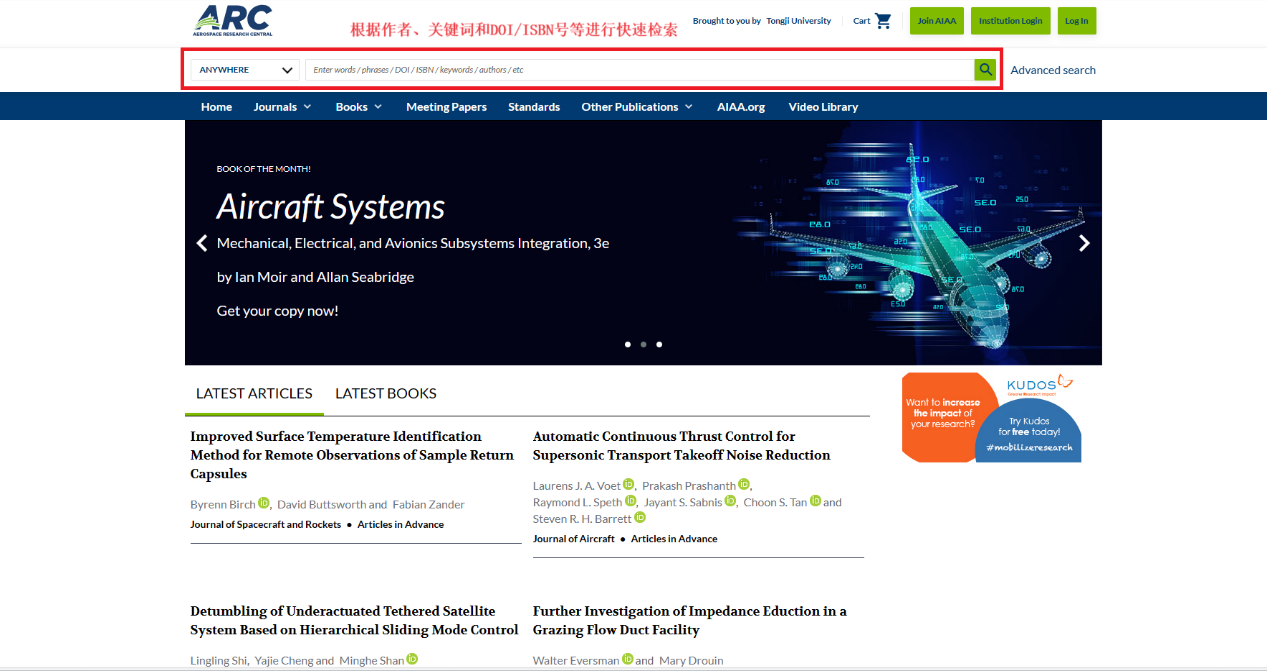
Task: Go to the previous carousel slide arrow
Action: point(202,243)
